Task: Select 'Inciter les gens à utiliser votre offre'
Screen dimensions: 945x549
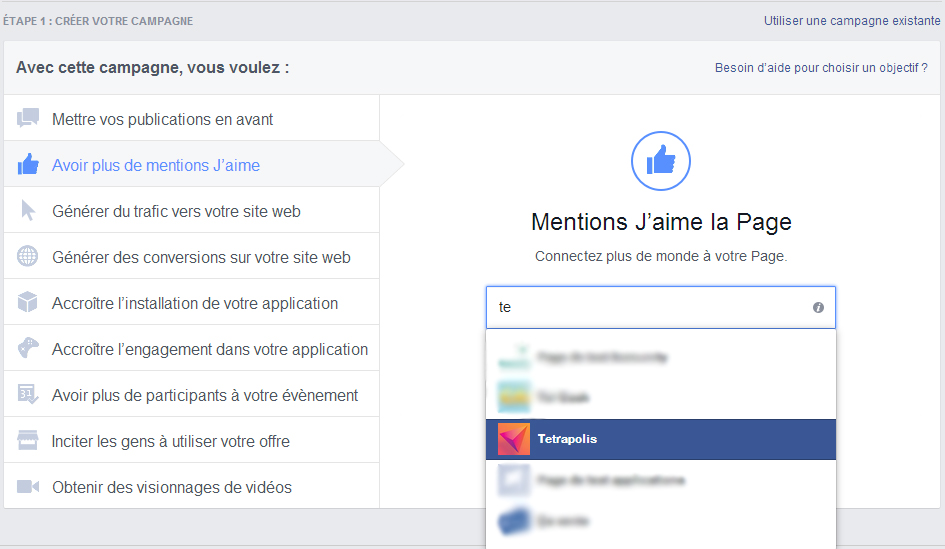Action: click(192, 441)
